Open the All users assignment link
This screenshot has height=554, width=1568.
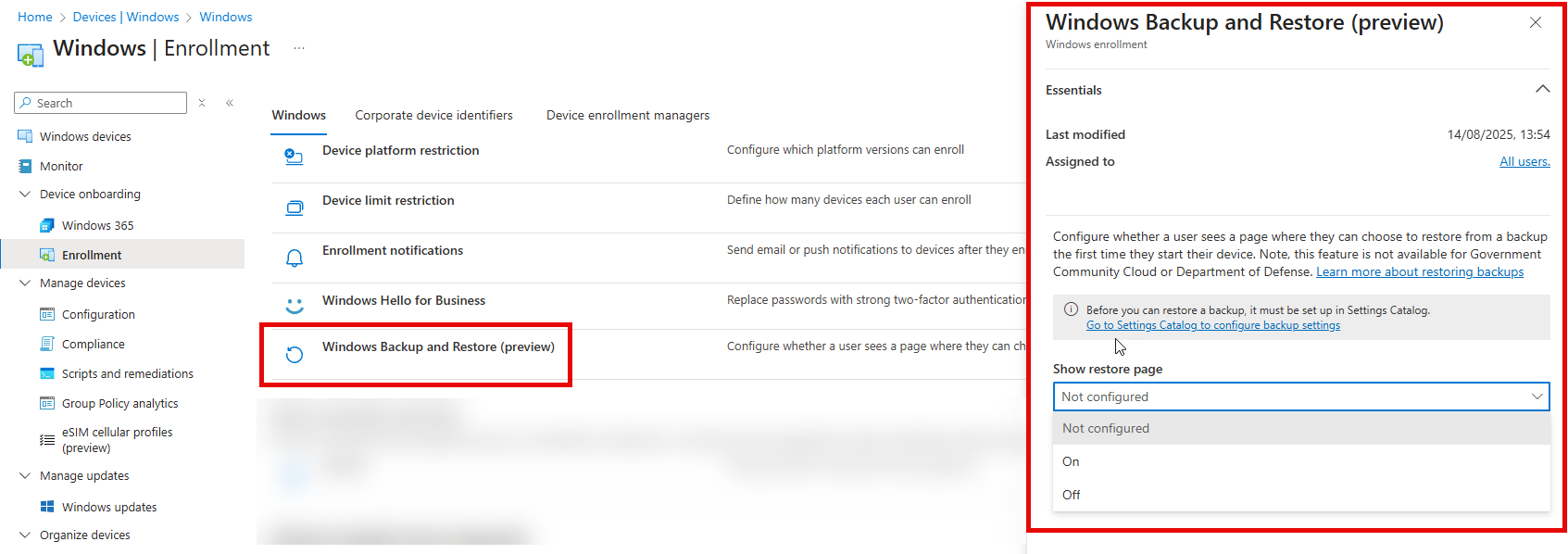click(x=1524, y=161)
